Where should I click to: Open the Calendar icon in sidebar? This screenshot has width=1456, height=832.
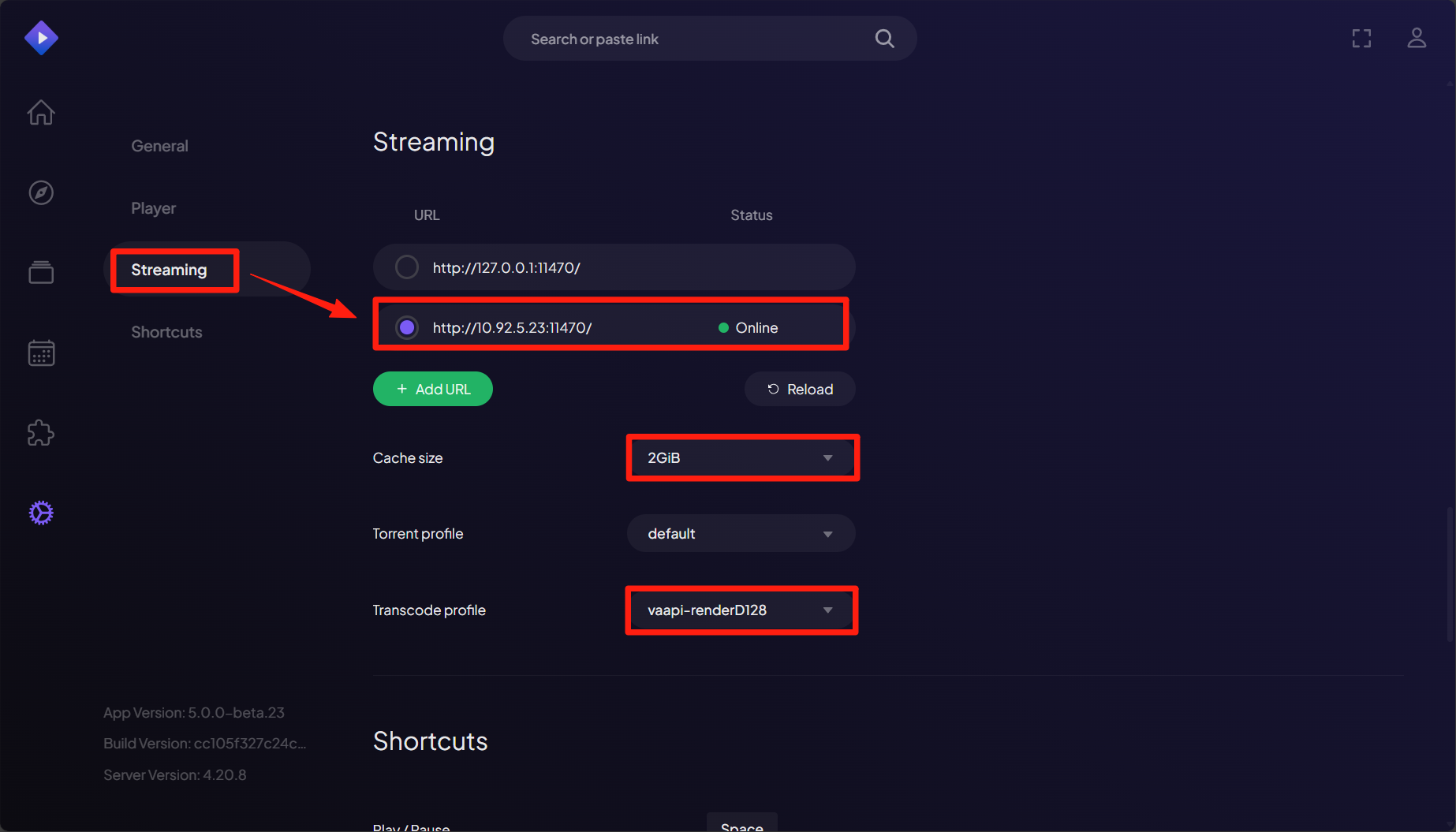tap(41, 353)
